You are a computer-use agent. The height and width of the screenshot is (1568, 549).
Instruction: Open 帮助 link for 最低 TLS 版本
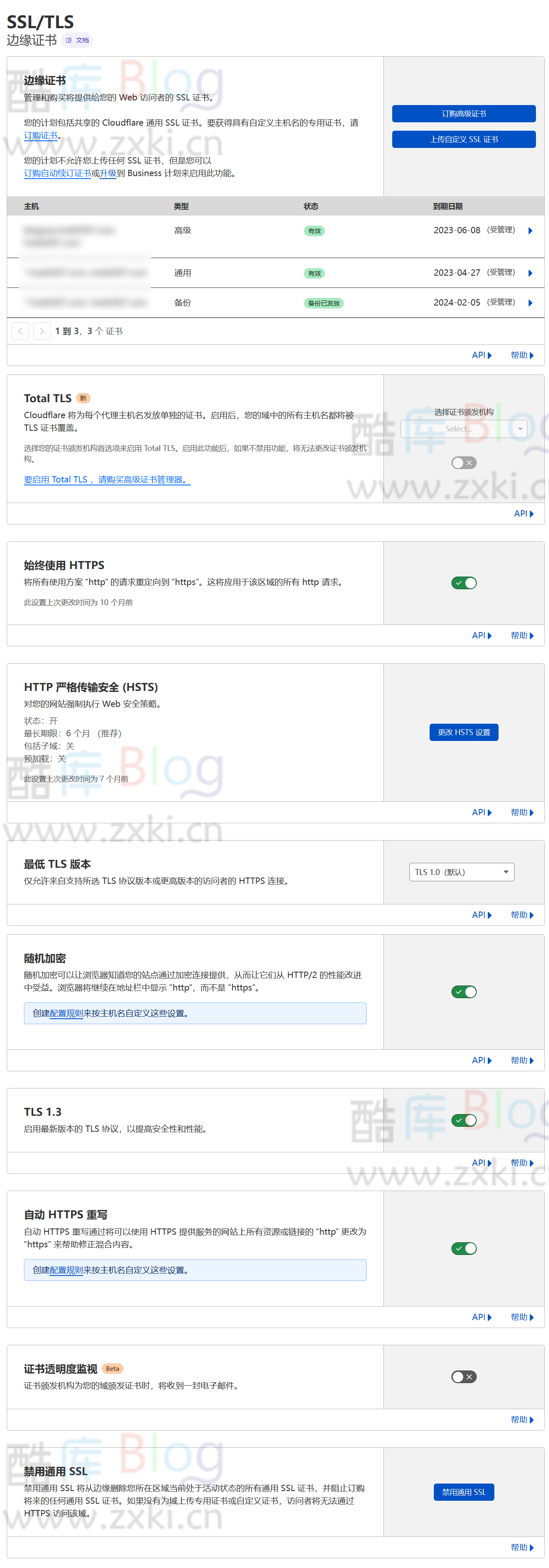pyautogui.click(x=522, y=915)
